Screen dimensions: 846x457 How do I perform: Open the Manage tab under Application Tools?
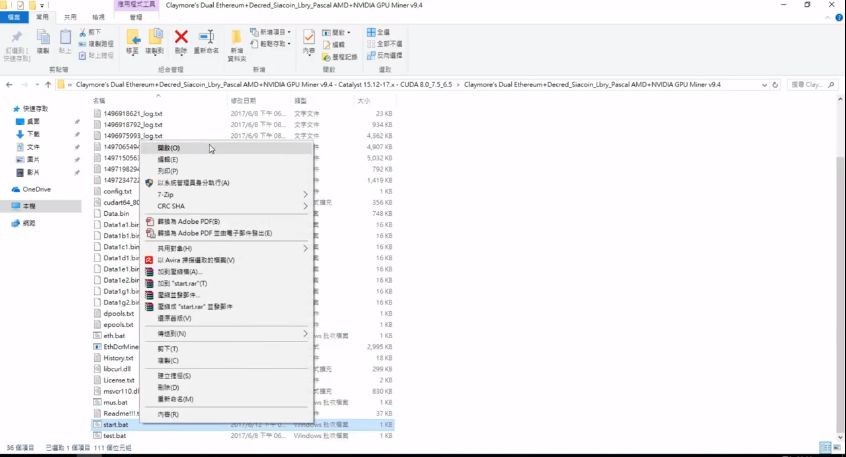(135, 17)
